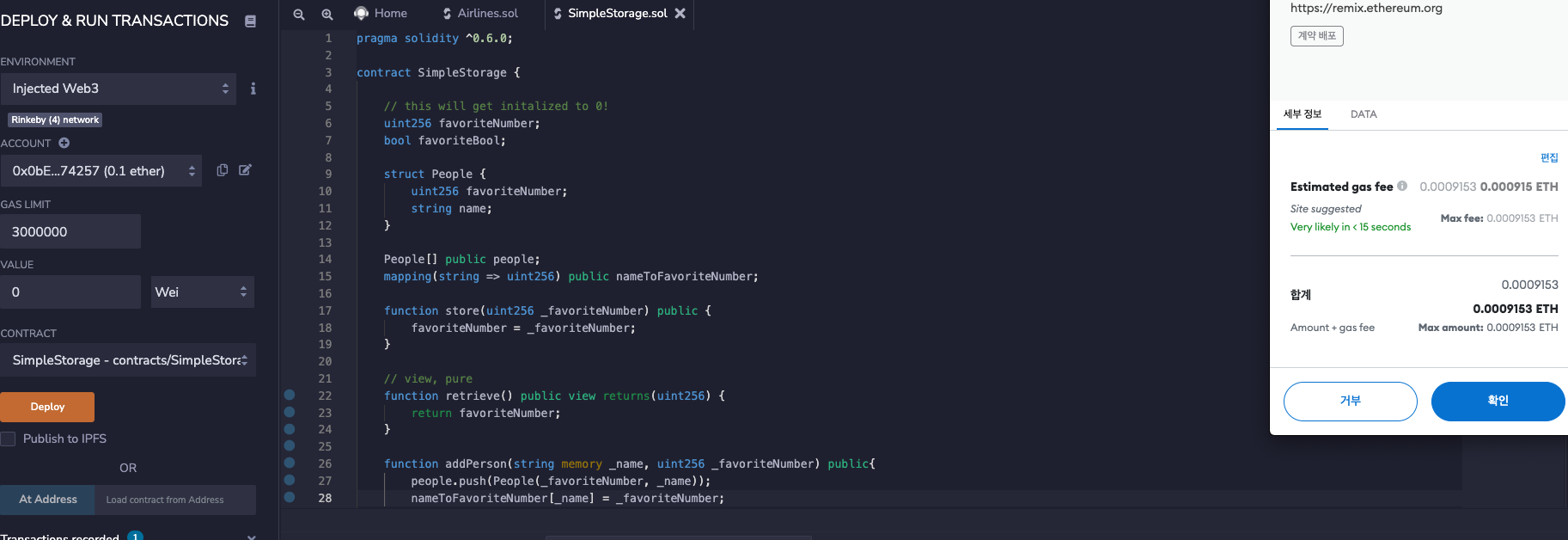Toggle the breakpoint dot on line 25
The height and width of the screenshot is (540, 1568).
coord(290,446)
